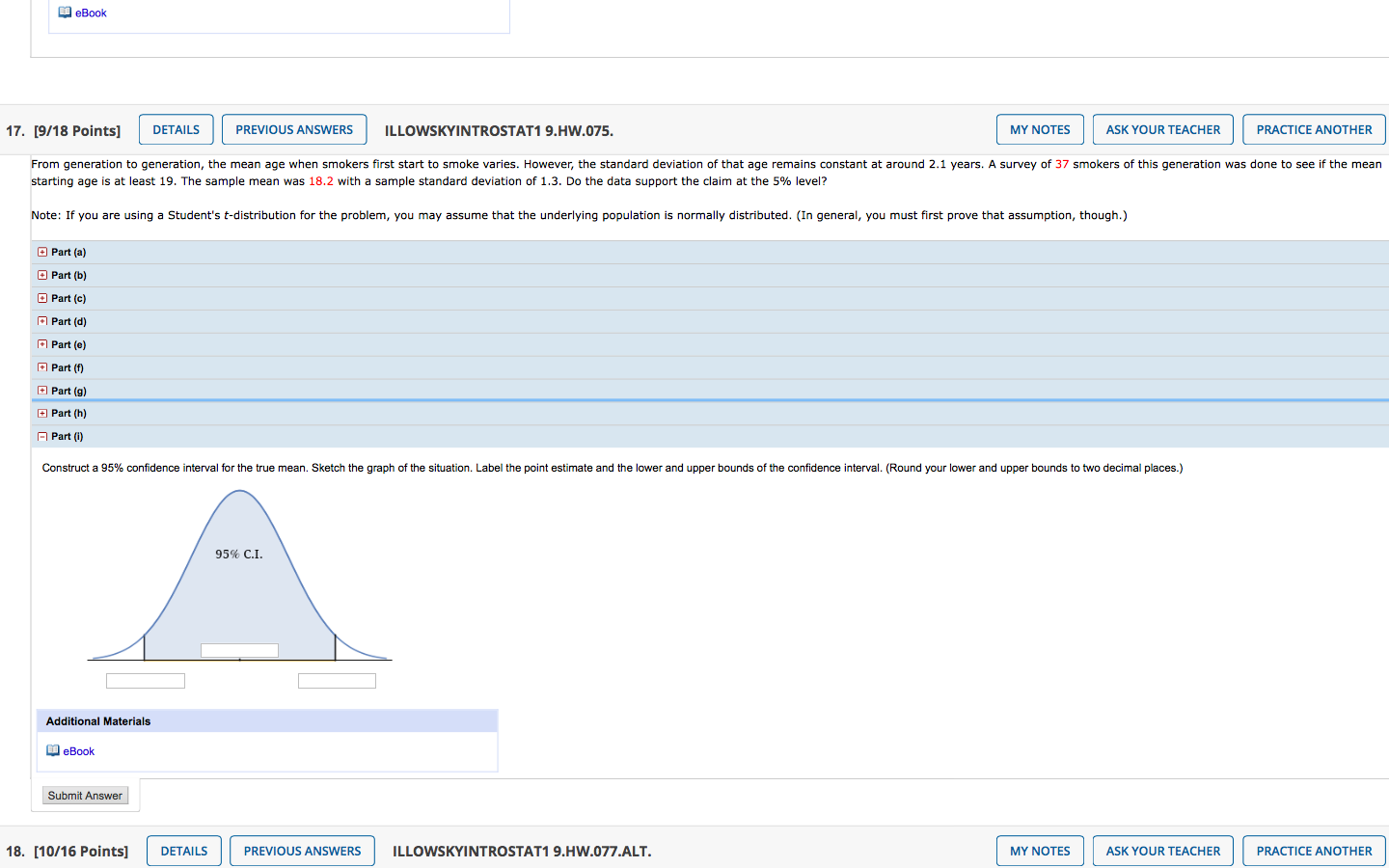
Task: Collapse Part (i) section
Action: pyautogui.click(x=42, y=436)
